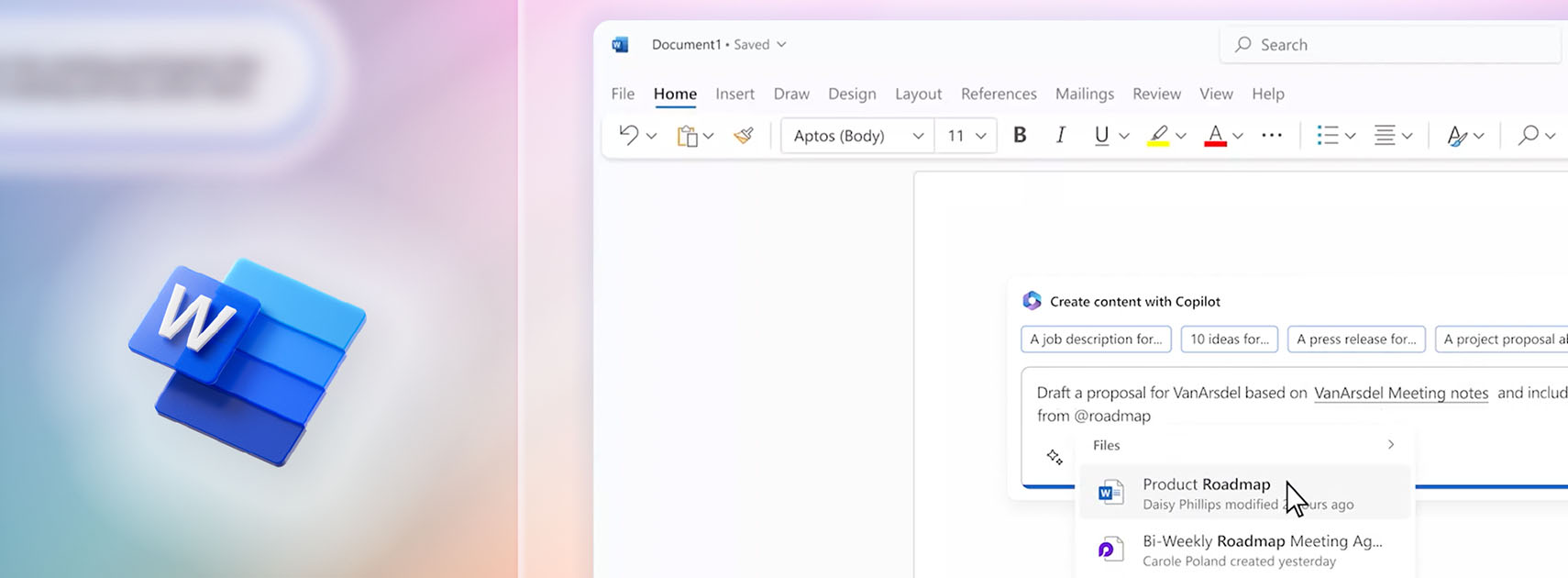Click the Word app icon in title bar
The height and width of the screenshot is (578, 1568).
(x=621, y=44)
